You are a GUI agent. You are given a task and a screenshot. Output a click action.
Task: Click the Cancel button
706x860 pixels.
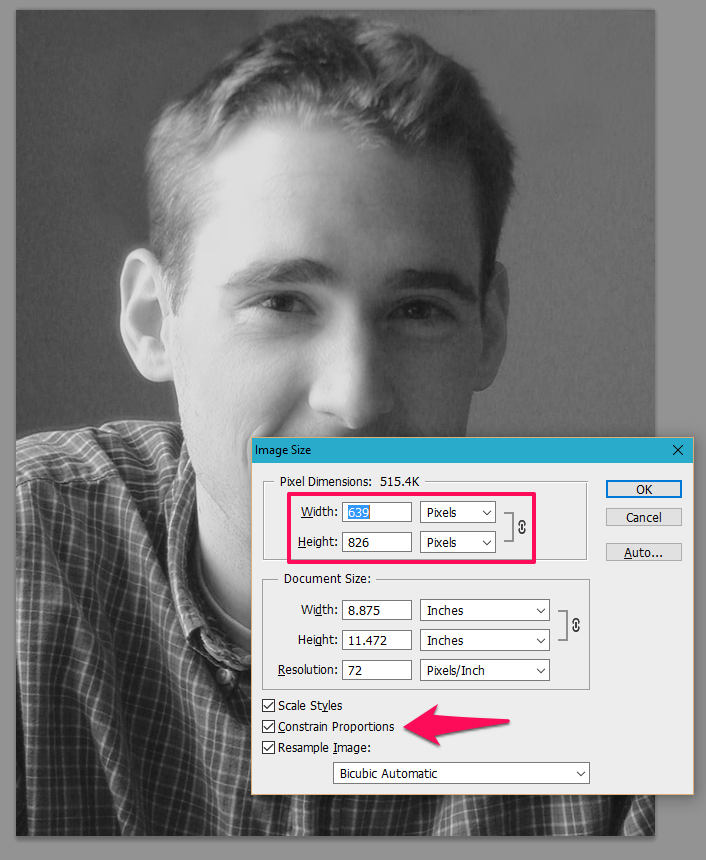point(644,517)
